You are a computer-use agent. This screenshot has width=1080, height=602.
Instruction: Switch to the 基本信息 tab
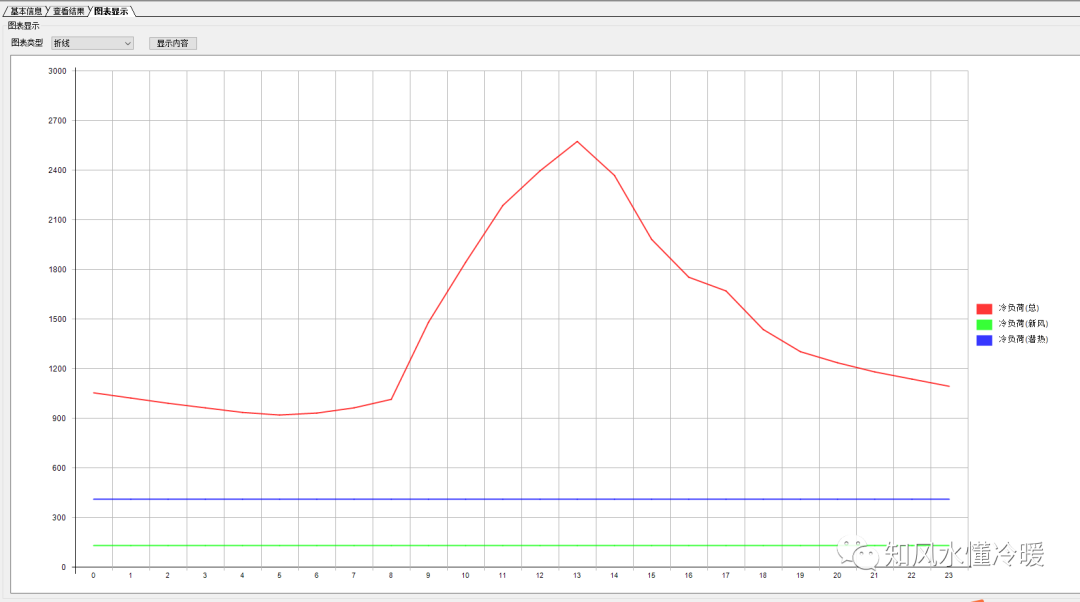[26, 11]
